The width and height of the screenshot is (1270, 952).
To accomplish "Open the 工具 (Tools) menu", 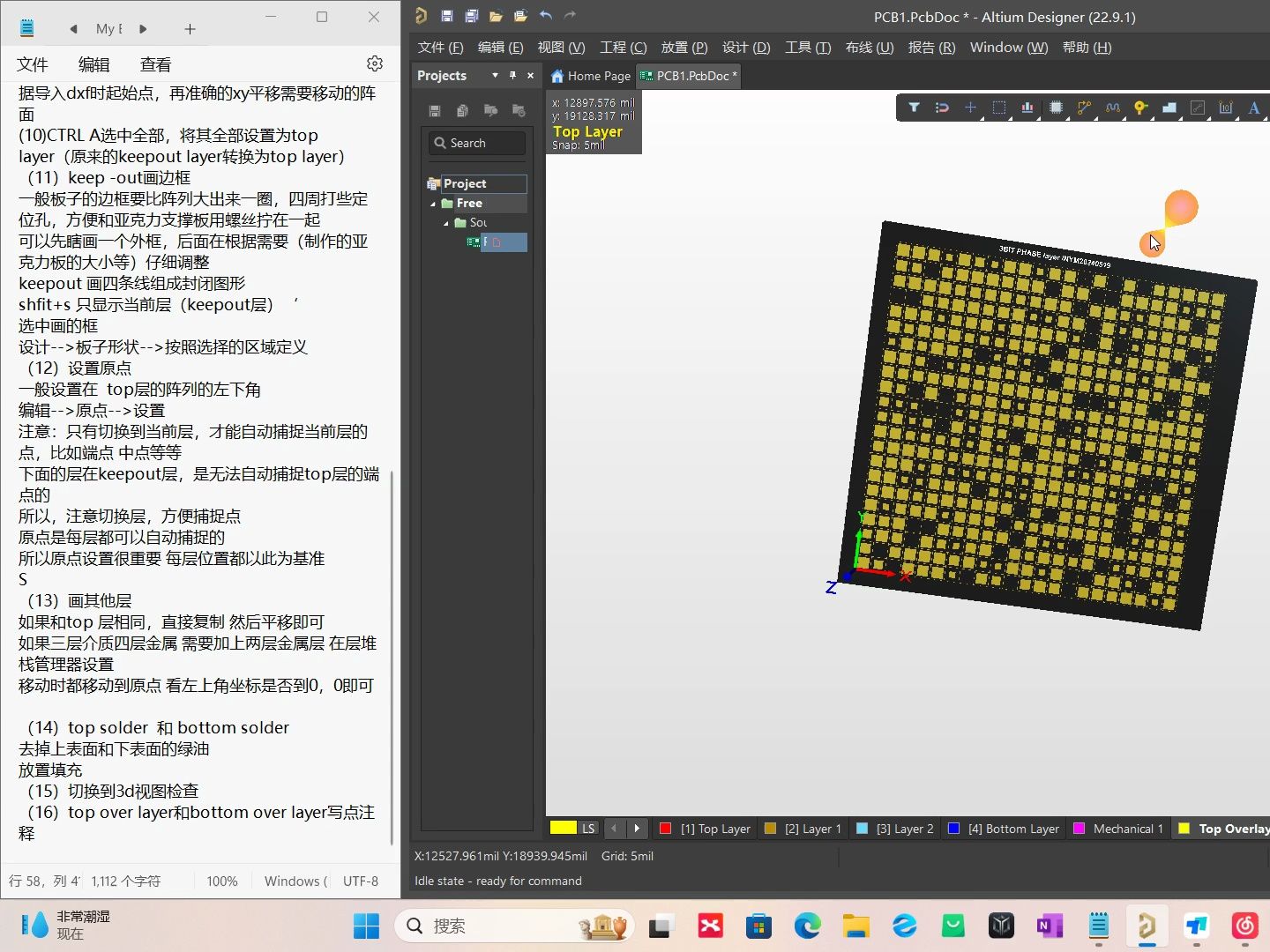I will 807,48.
